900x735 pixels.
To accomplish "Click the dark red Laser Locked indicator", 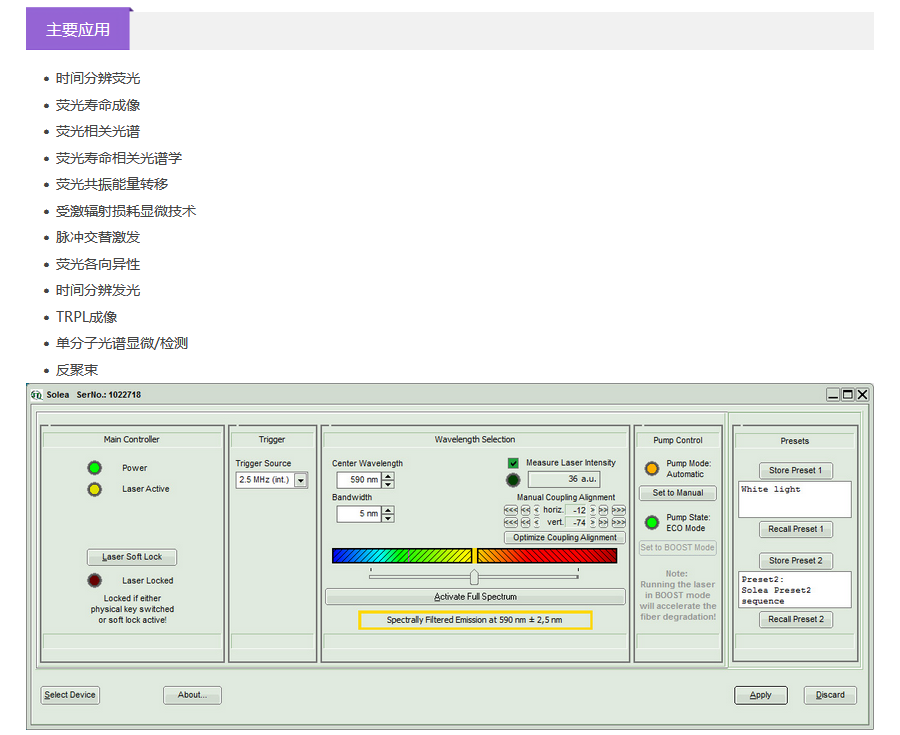I will click(95, 580).
